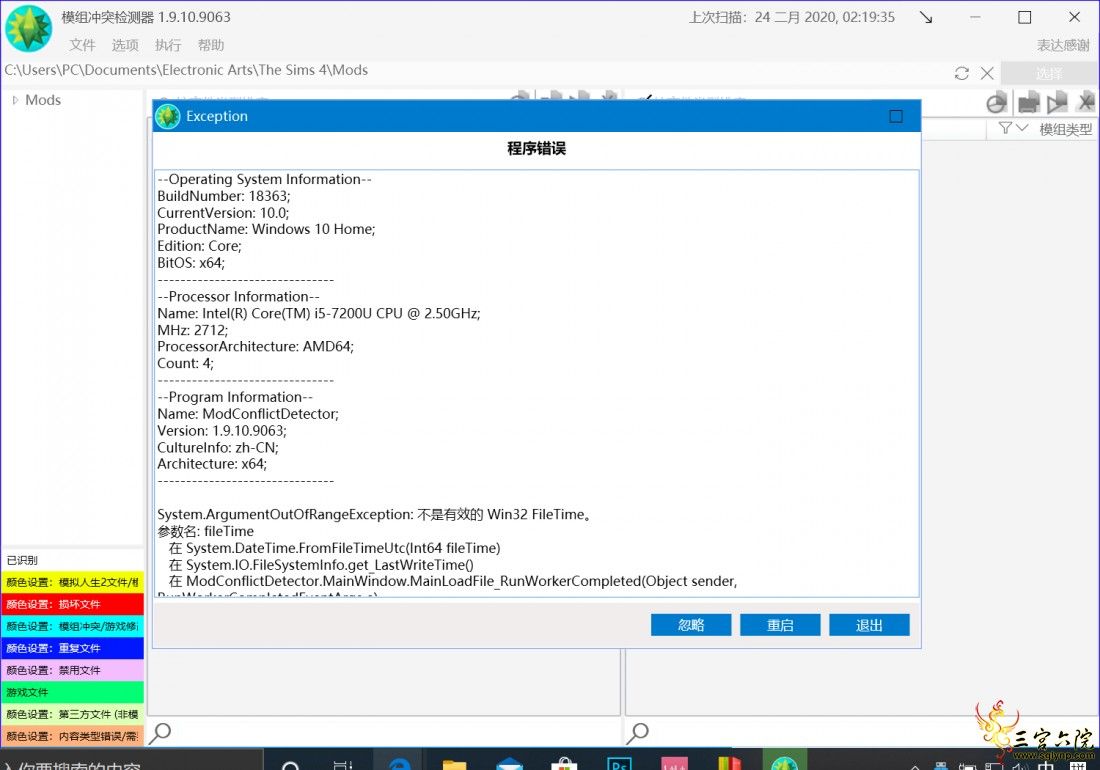Image resolution: width=1100 pixels, height=770 pixels.
Task: Click the Mod Conflict Detector logo icon
Action: tap(29, 28)
